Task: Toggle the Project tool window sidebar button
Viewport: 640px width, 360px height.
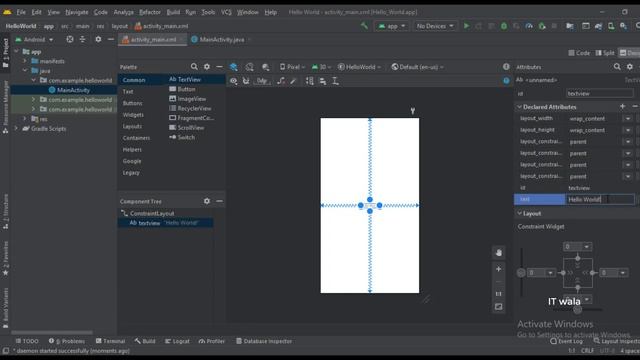Action: tap(5, 53)
